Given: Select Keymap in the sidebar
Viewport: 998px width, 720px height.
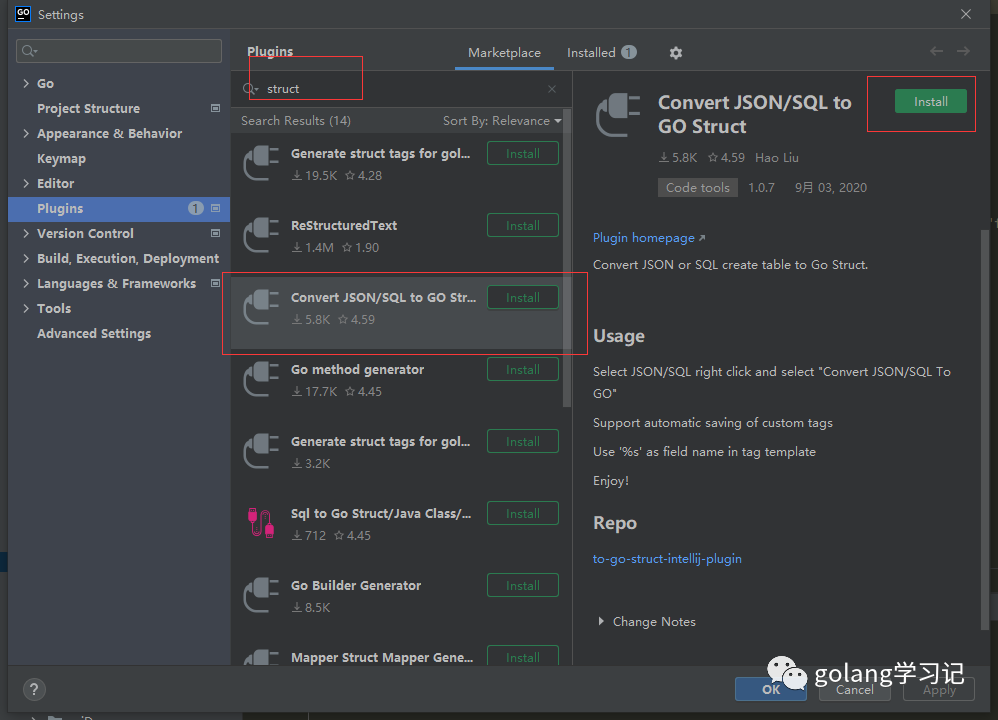Looking at the screenshot, I should click(119, 159).
